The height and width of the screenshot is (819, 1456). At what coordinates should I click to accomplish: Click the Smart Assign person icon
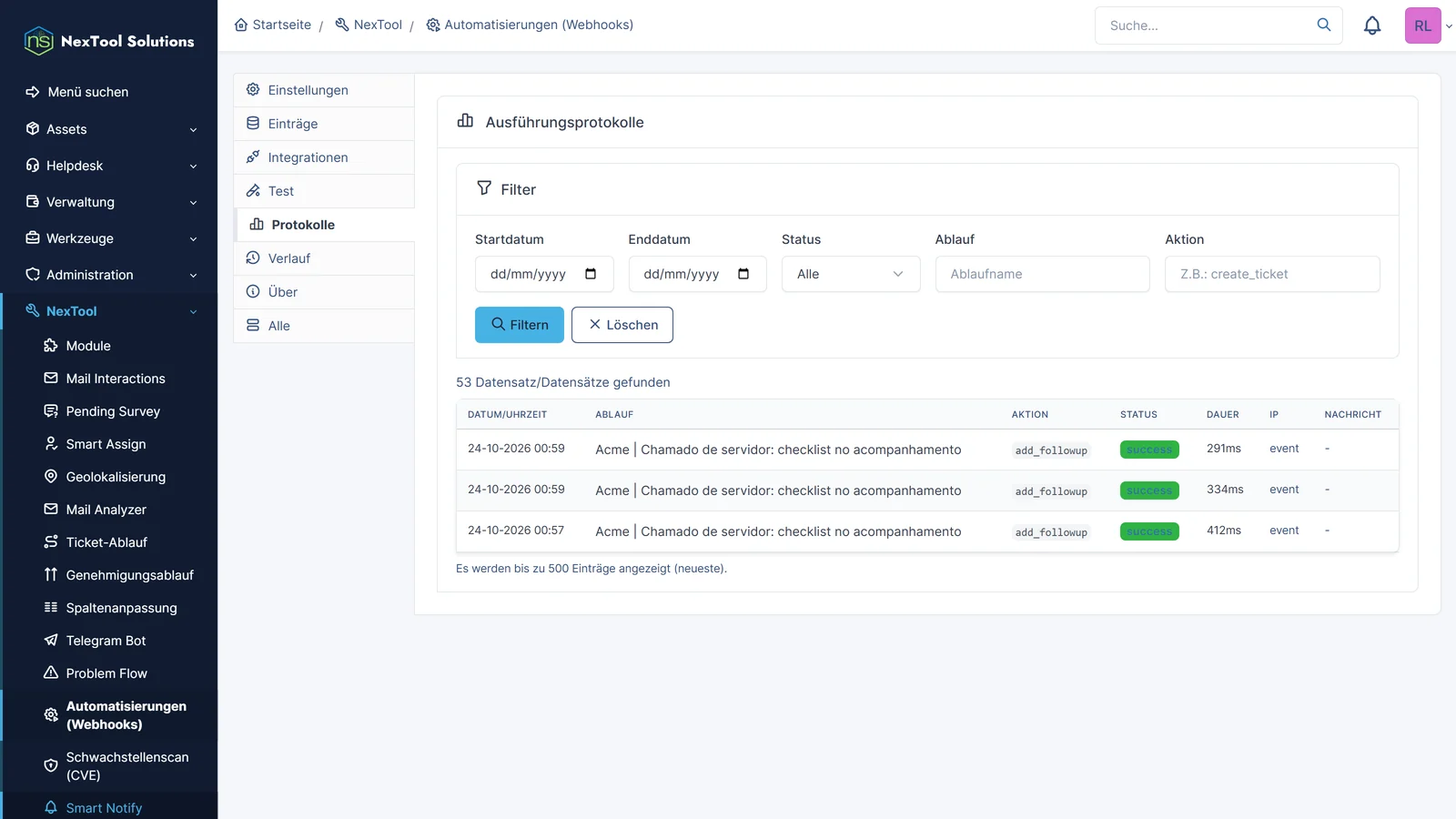[x=51, y=444]
